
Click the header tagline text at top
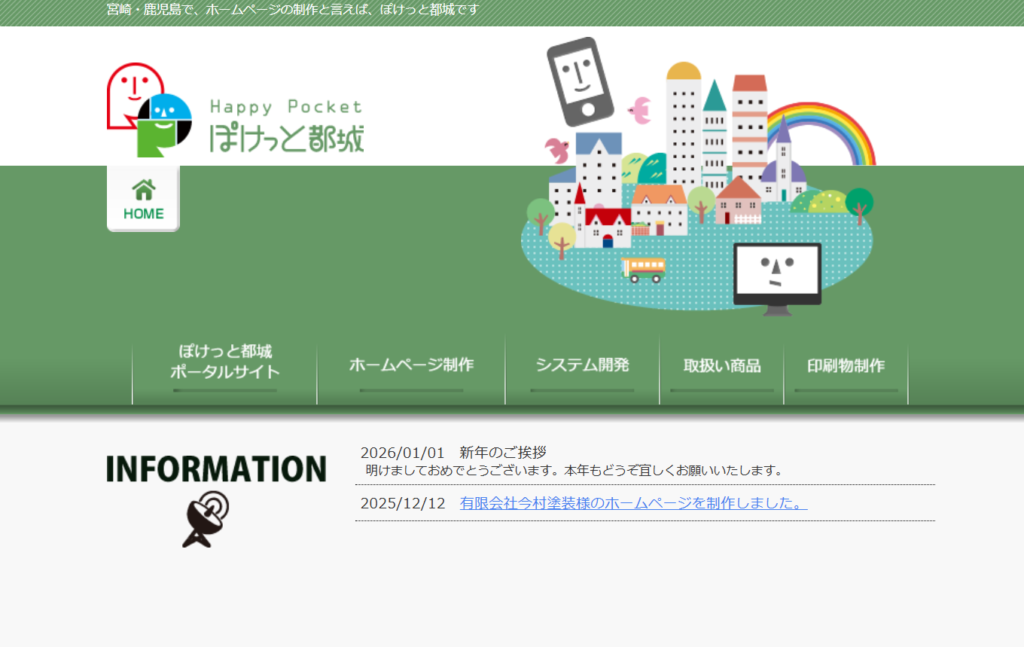click(x=293, y=10)
